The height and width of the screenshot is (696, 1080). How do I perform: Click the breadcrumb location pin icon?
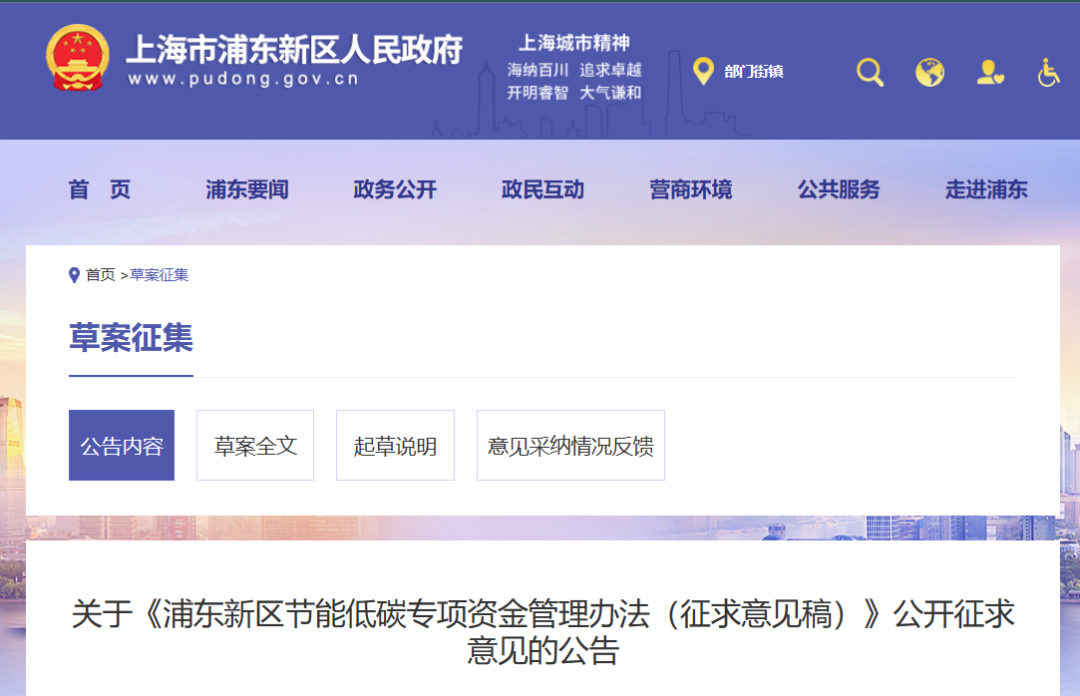(74, 275)
